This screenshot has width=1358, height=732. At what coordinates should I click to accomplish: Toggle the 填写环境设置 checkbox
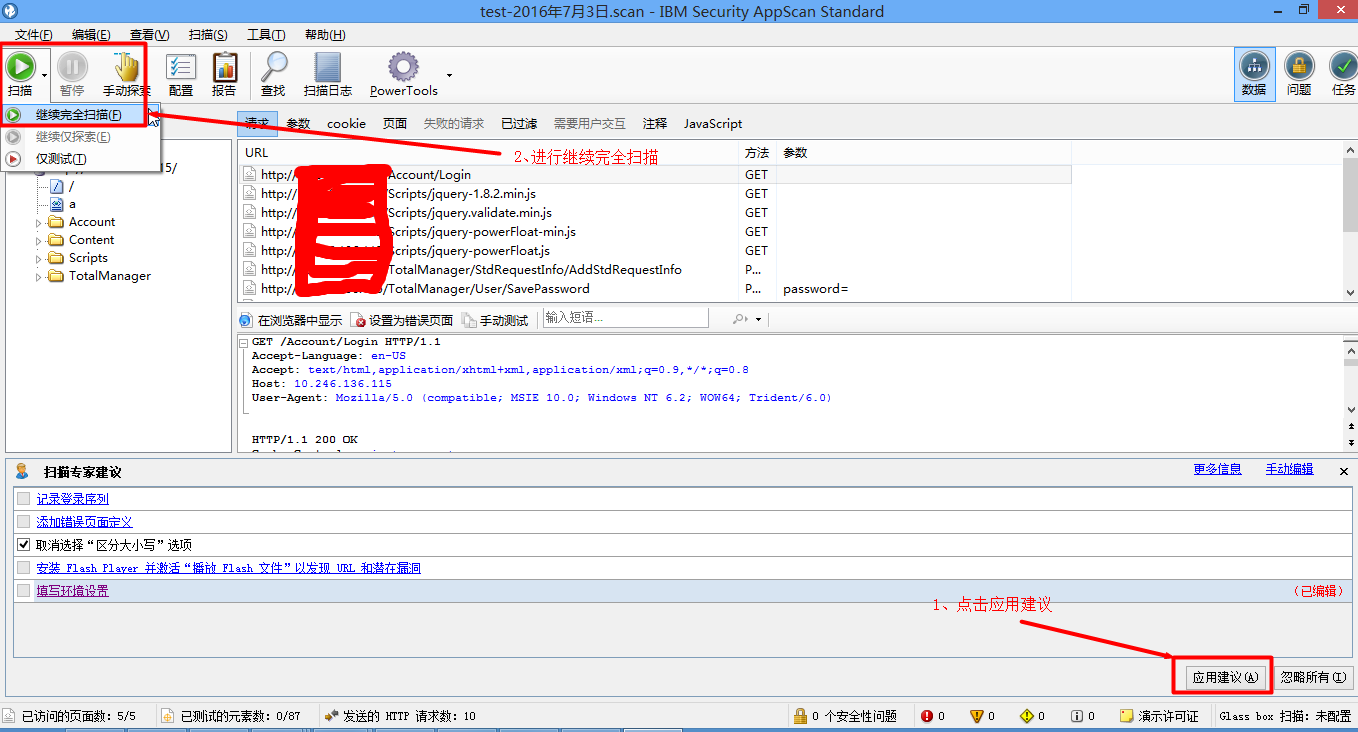(24, 591)
